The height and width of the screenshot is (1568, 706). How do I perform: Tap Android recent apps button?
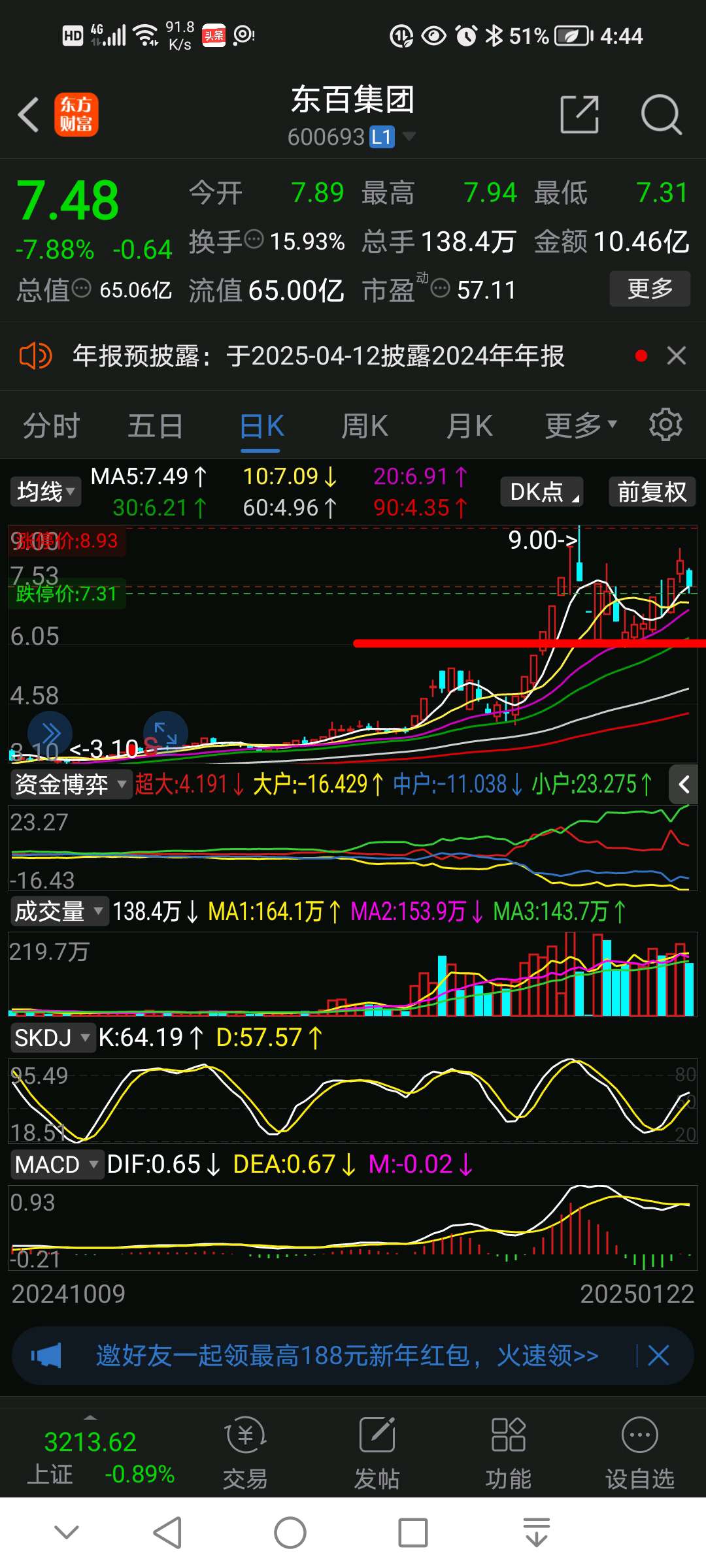pos(413,1532)
